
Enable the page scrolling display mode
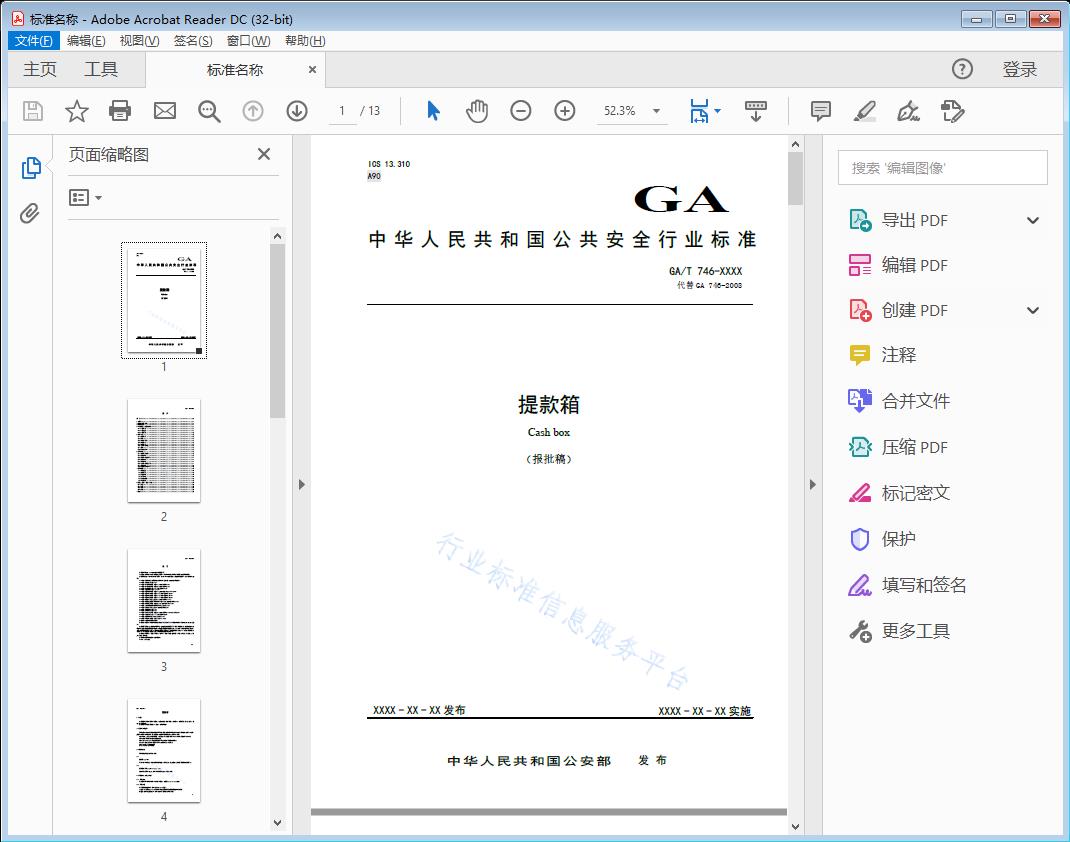[755, 111]
